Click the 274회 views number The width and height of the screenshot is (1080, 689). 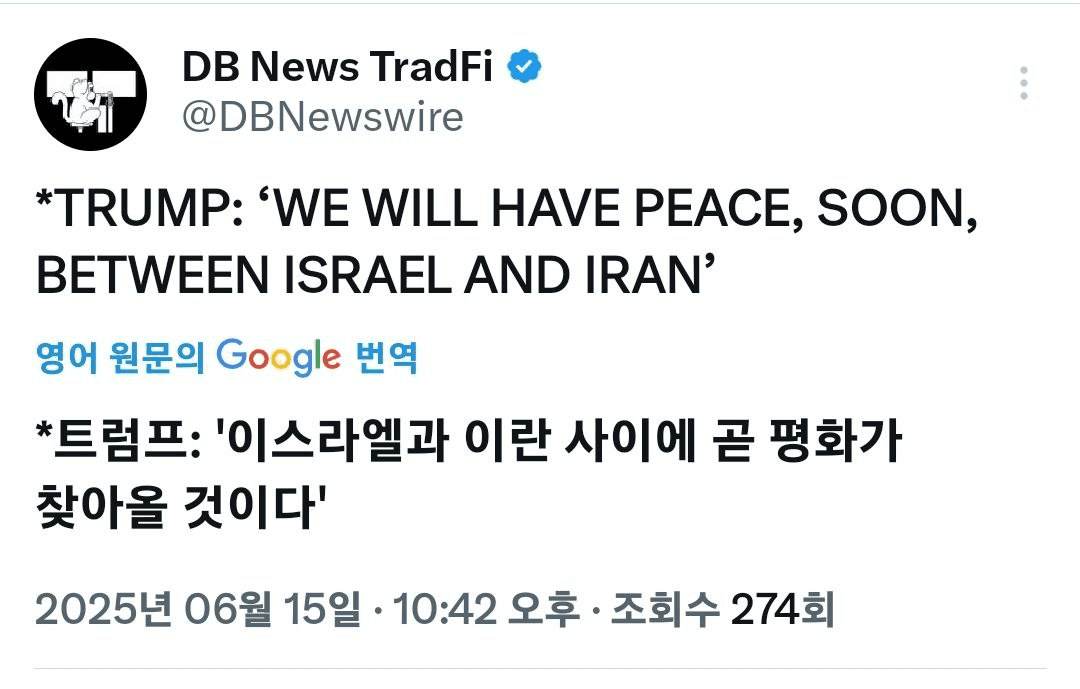point(782,609)
